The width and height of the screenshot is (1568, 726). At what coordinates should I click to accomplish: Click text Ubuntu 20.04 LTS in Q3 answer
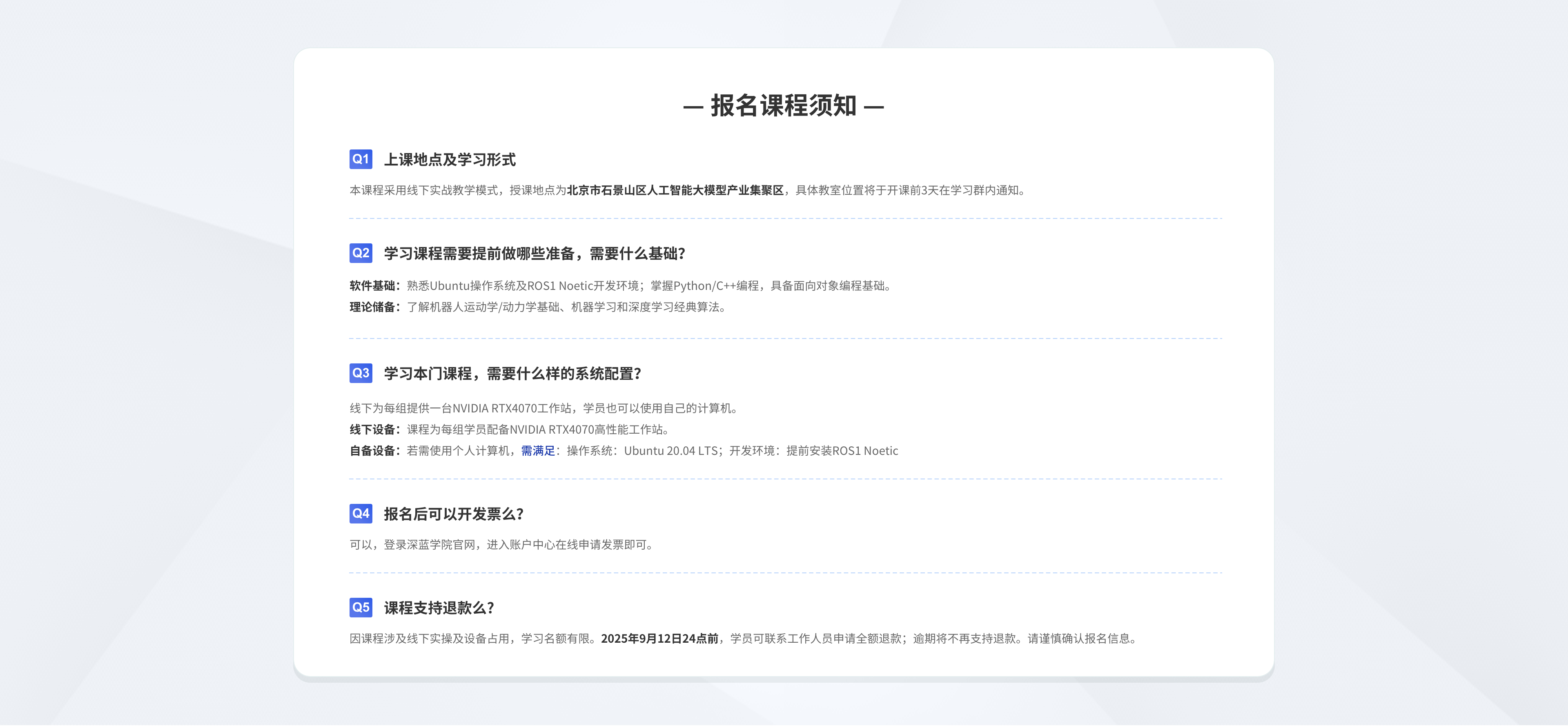pos(671,450)
